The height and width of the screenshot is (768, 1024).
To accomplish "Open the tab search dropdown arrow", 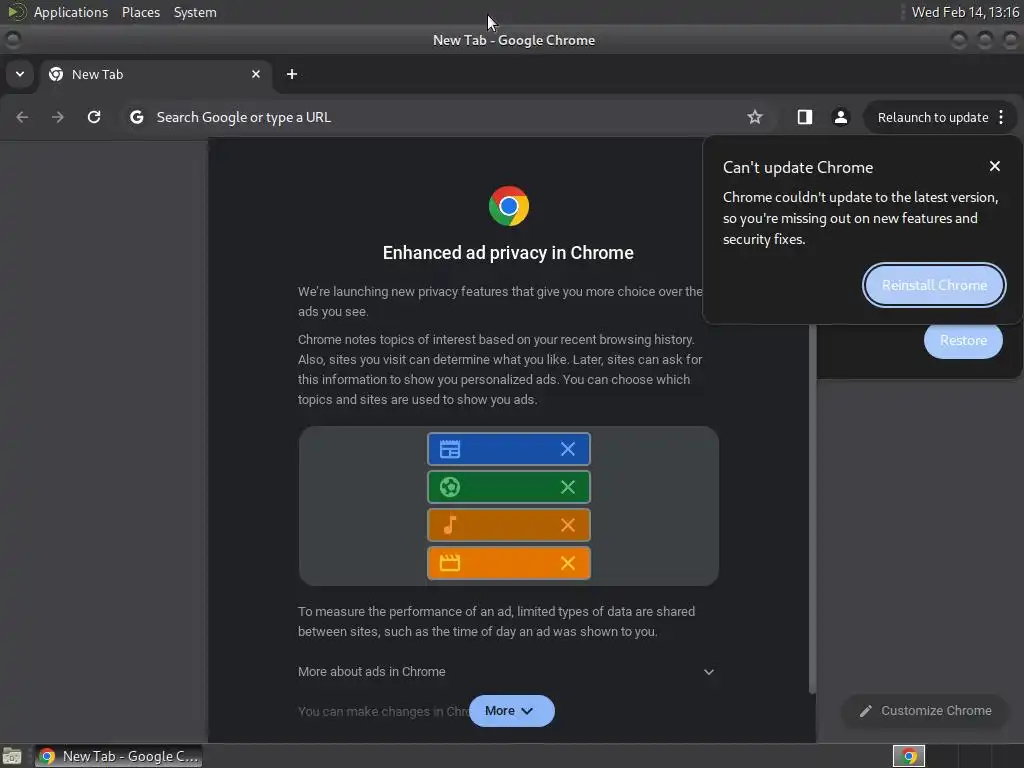I will tap(20, 74).
